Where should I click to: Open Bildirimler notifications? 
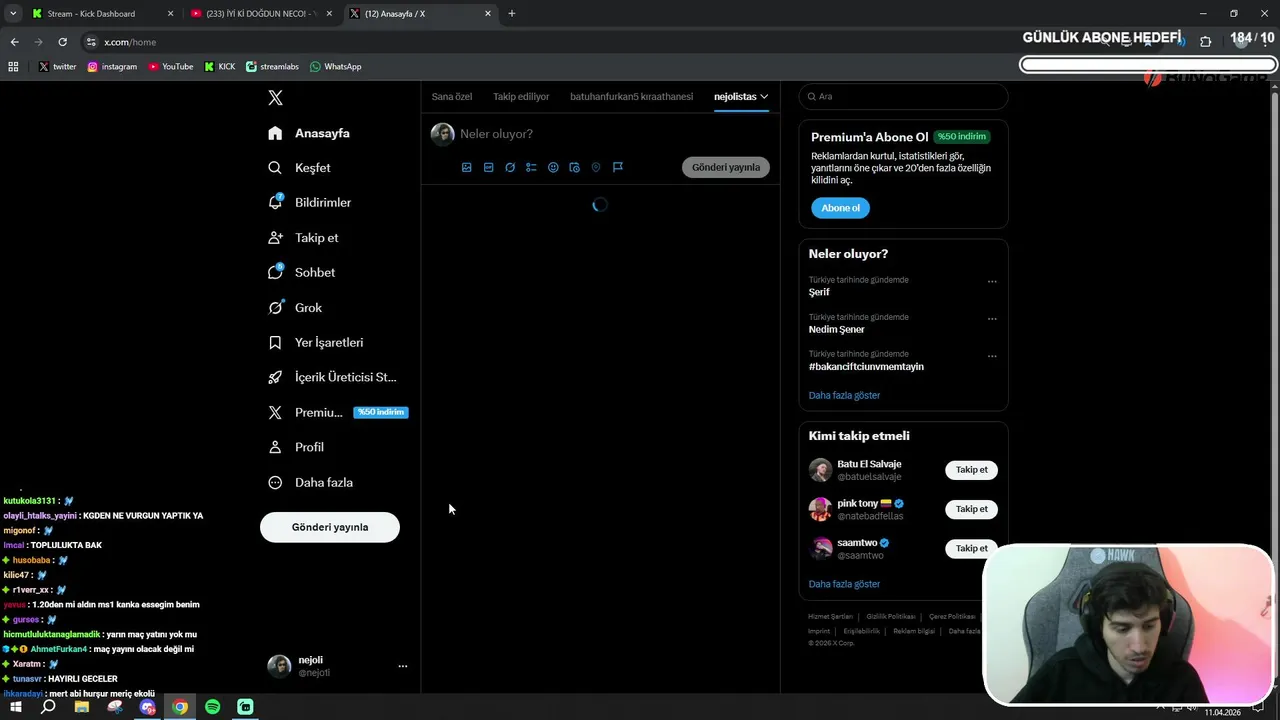coord(309,202)
